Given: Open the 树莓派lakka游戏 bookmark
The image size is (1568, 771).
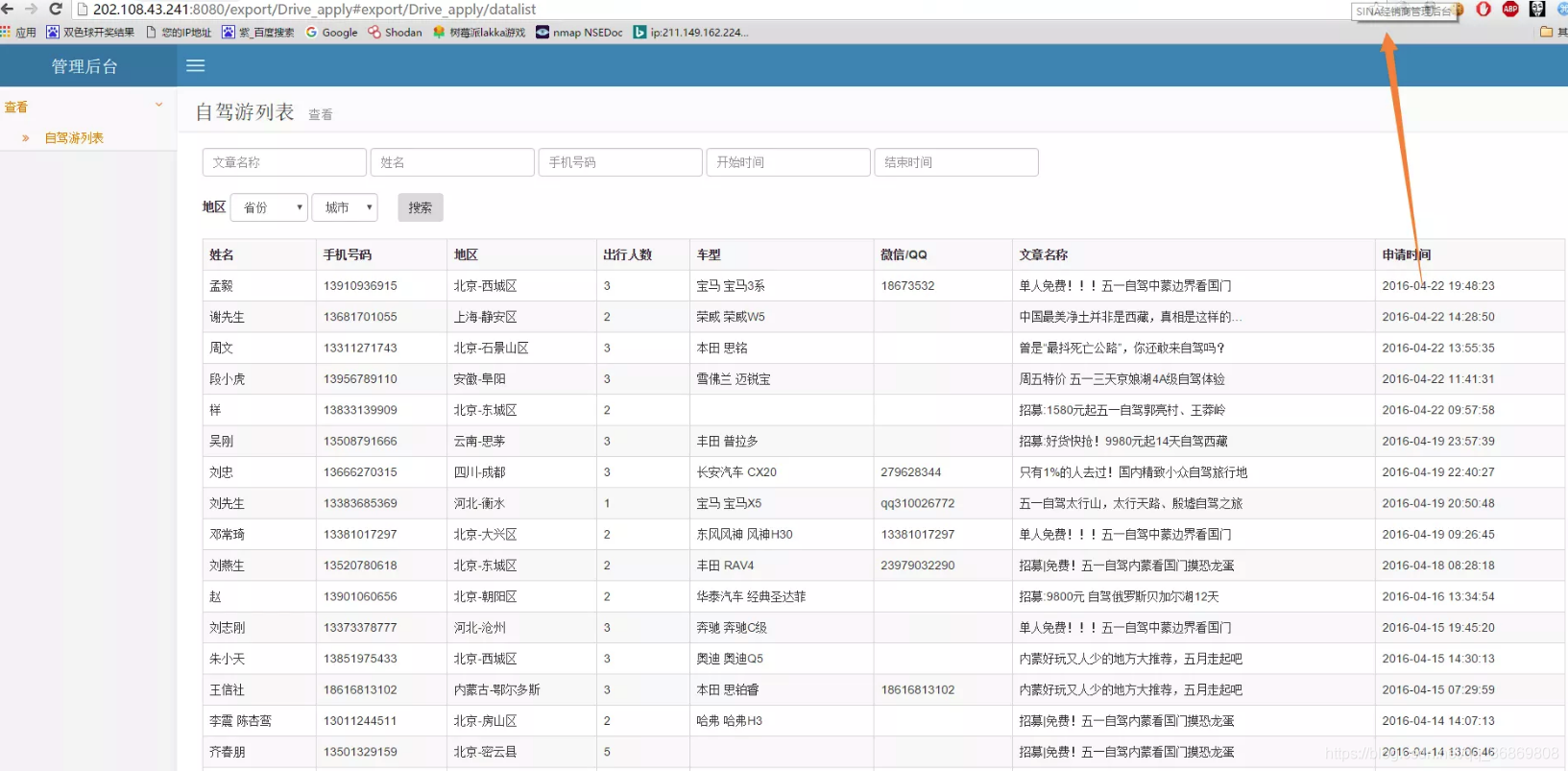Looking at the screenshot, I should [x=479, y=33].
